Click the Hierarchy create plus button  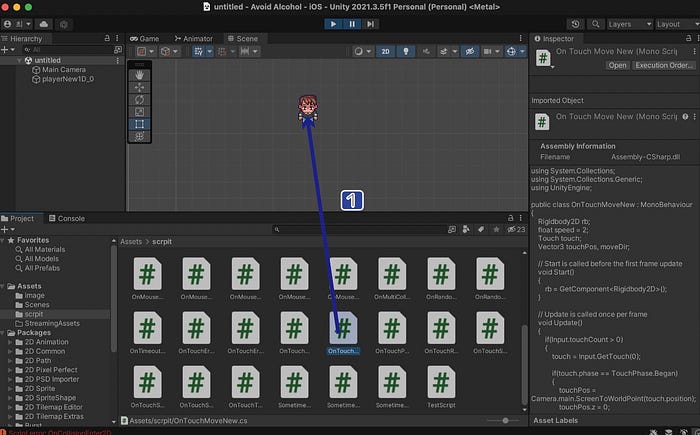[x=8, y=50]
